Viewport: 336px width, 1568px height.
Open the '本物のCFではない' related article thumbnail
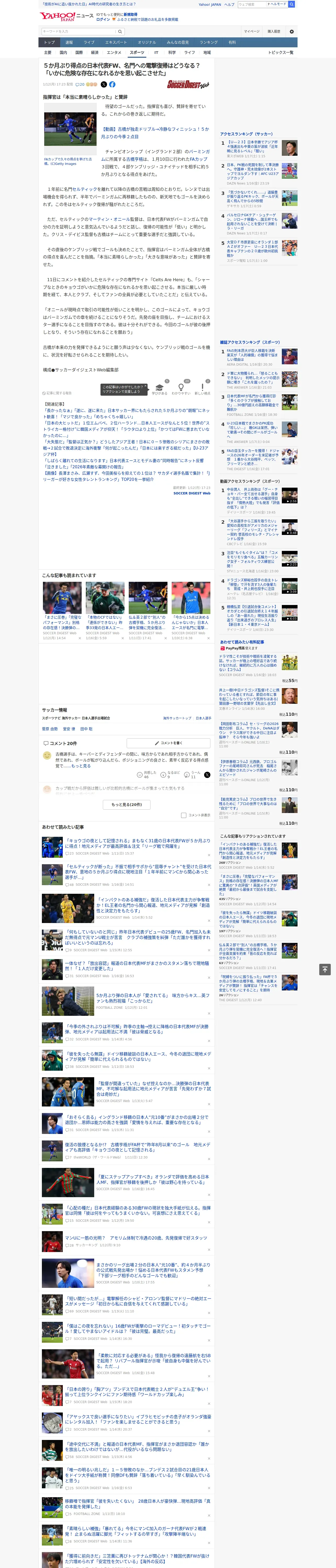coord(105,597)
